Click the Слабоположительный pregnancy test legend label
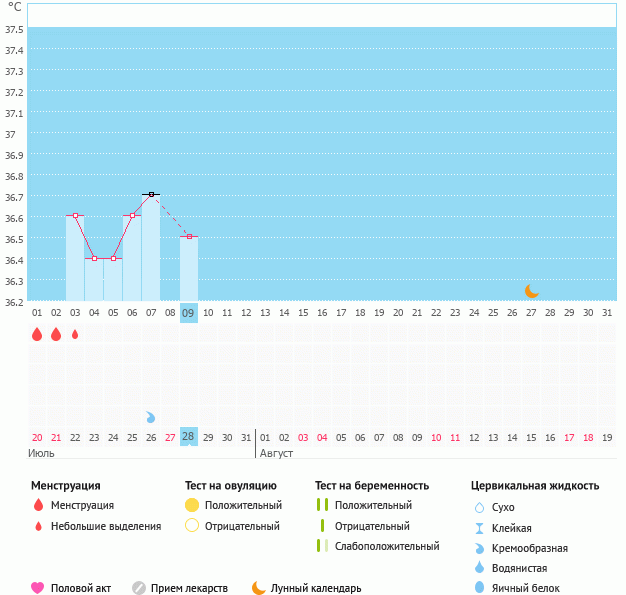The height and width of the screenshot is (595, 626). 387,546
